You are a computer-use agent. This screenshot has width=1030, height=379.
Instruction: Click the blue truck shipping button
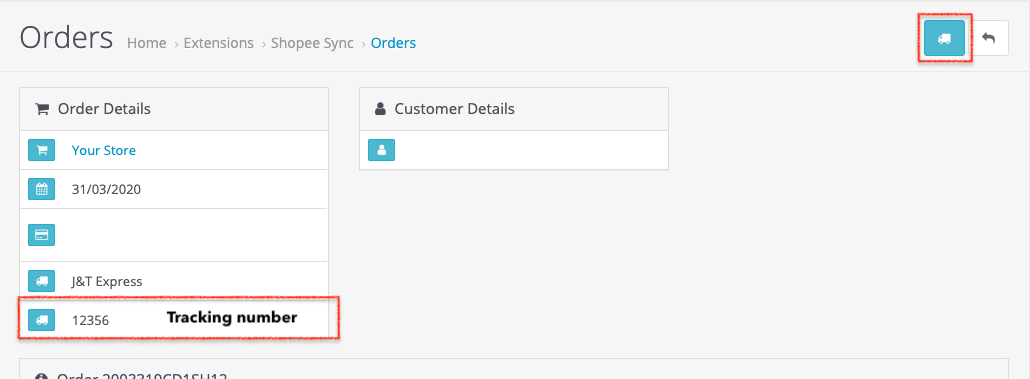pos(944,38)
